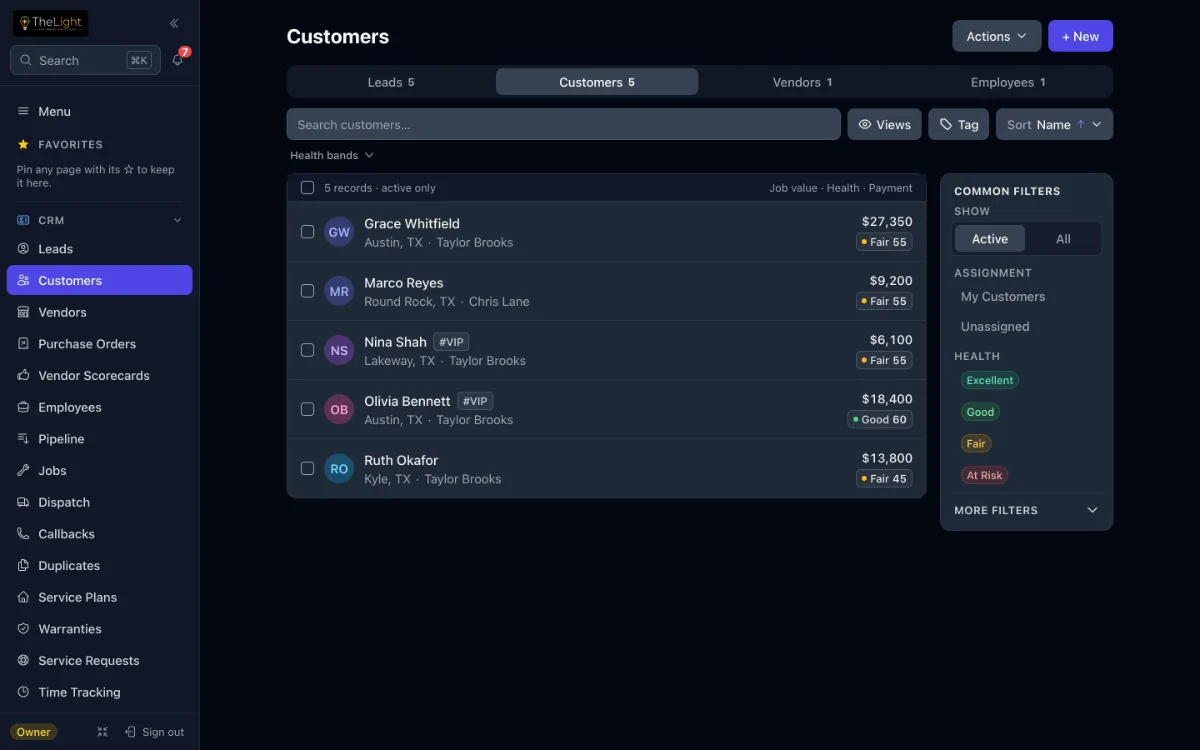Click the Time Tracking clock icon
Image resolution: width=1200 pixels, height=750 pixels.
pos(23,692)
